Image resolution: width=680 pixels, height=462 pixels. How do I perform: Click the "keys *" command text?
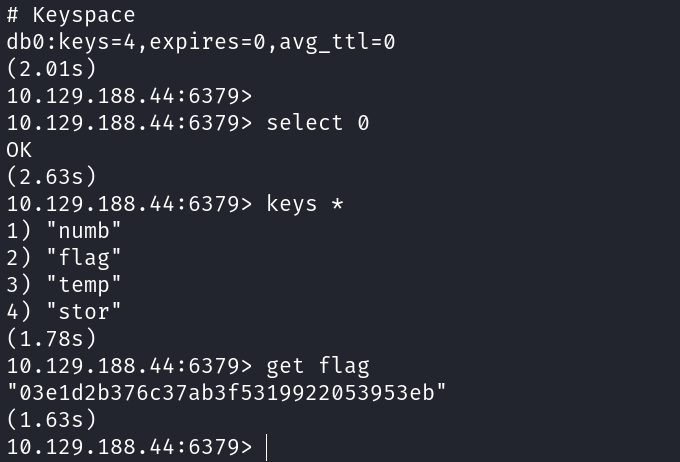coord(304,204)
